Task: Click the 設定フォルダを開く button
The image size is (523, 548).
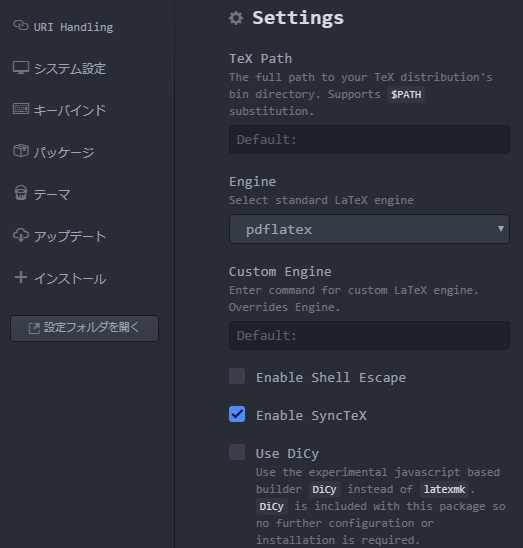Action: point(84,328)
